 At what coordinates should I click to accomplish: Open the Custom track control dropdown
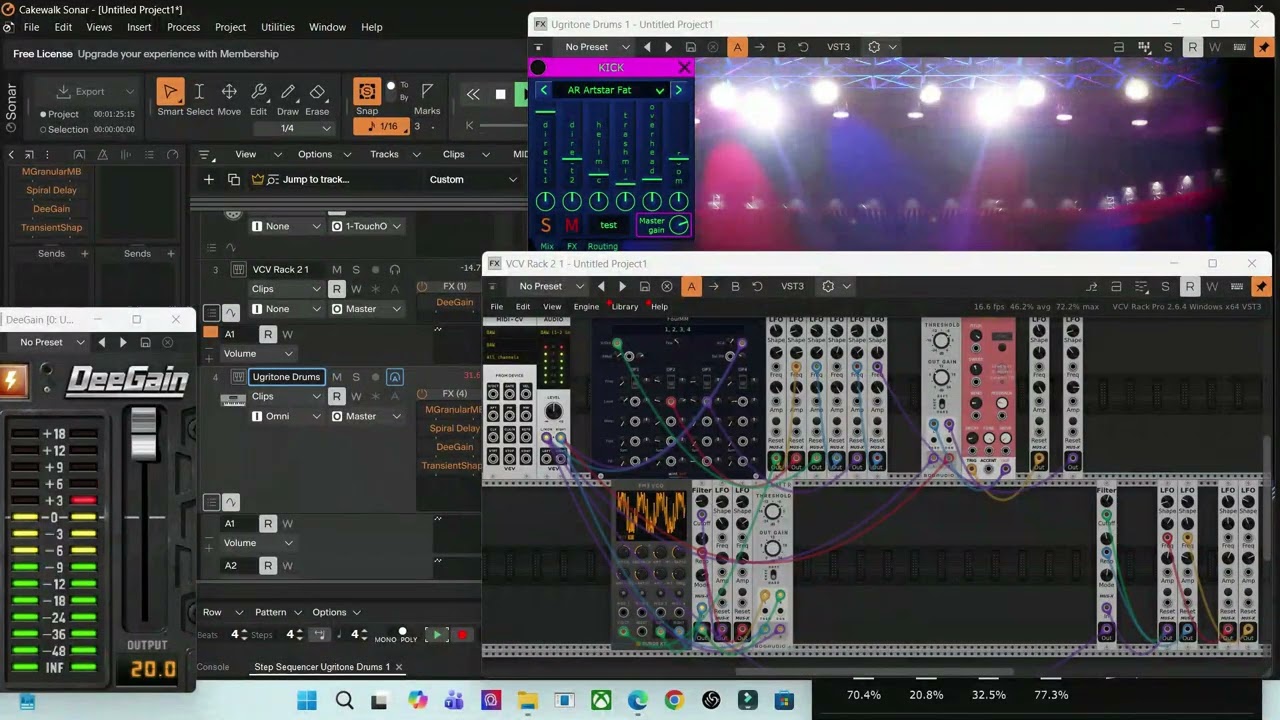[472, 180]
